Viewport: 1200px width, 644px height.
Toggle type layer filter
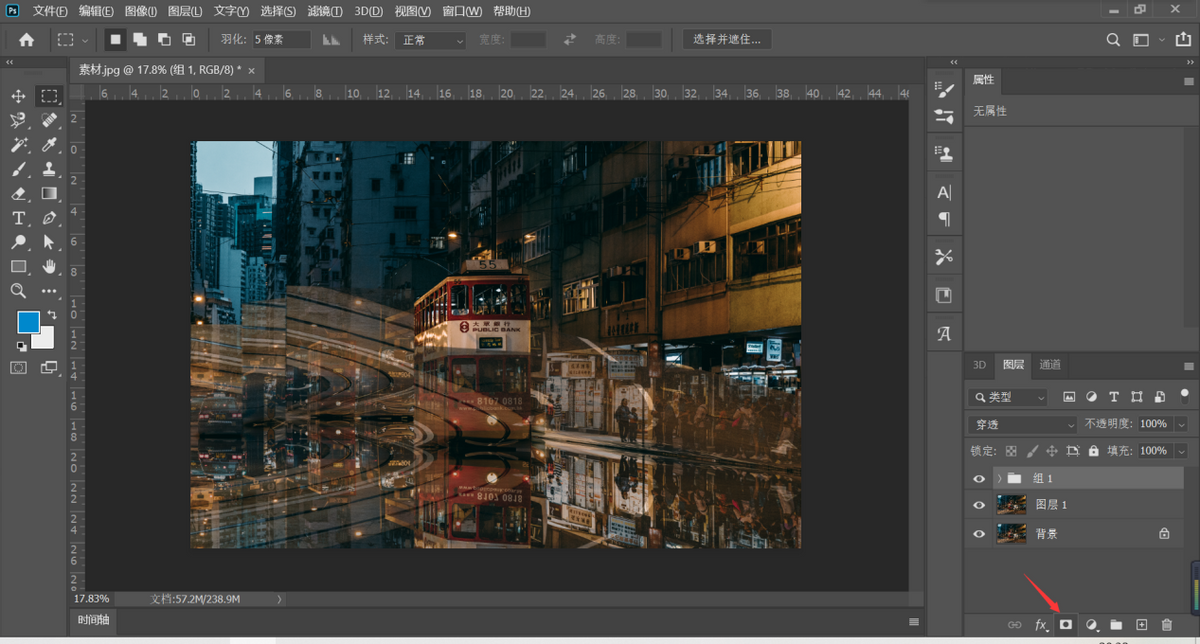click(x=1114, y=397)
